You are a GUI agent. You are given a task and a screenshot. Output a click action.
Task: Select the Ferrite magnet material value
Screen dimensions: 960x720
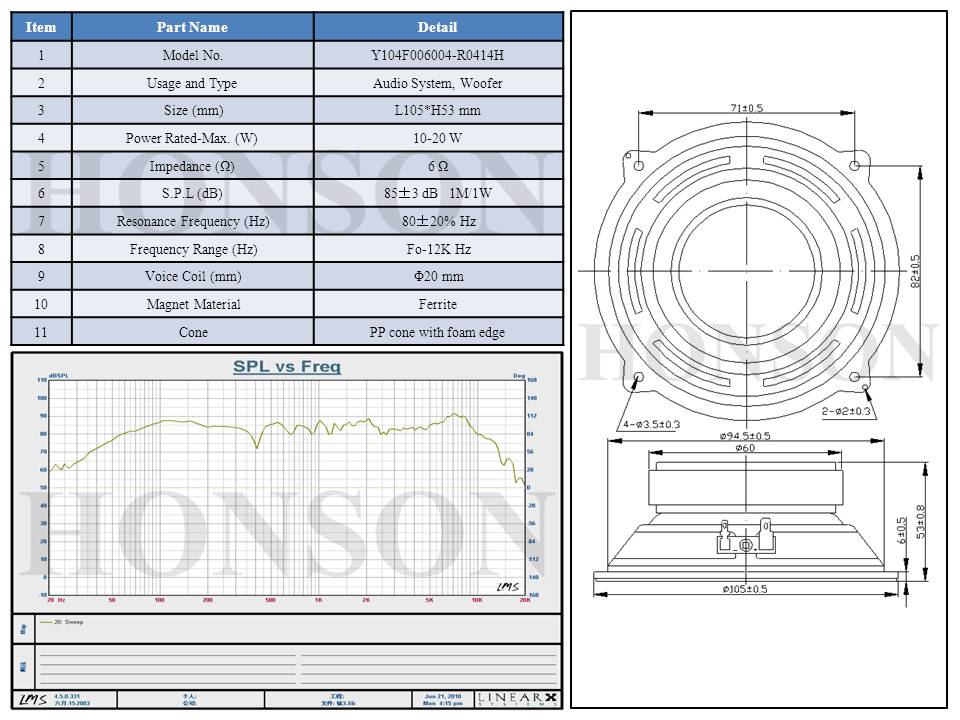[437, 304]
